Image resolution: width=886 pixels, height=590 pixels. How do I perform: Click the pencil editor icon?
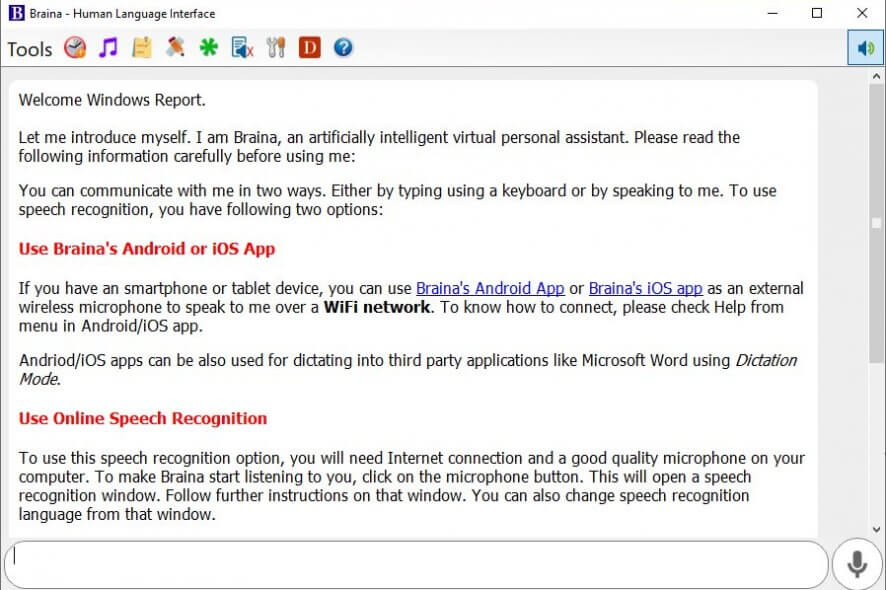tap(175, 48)
